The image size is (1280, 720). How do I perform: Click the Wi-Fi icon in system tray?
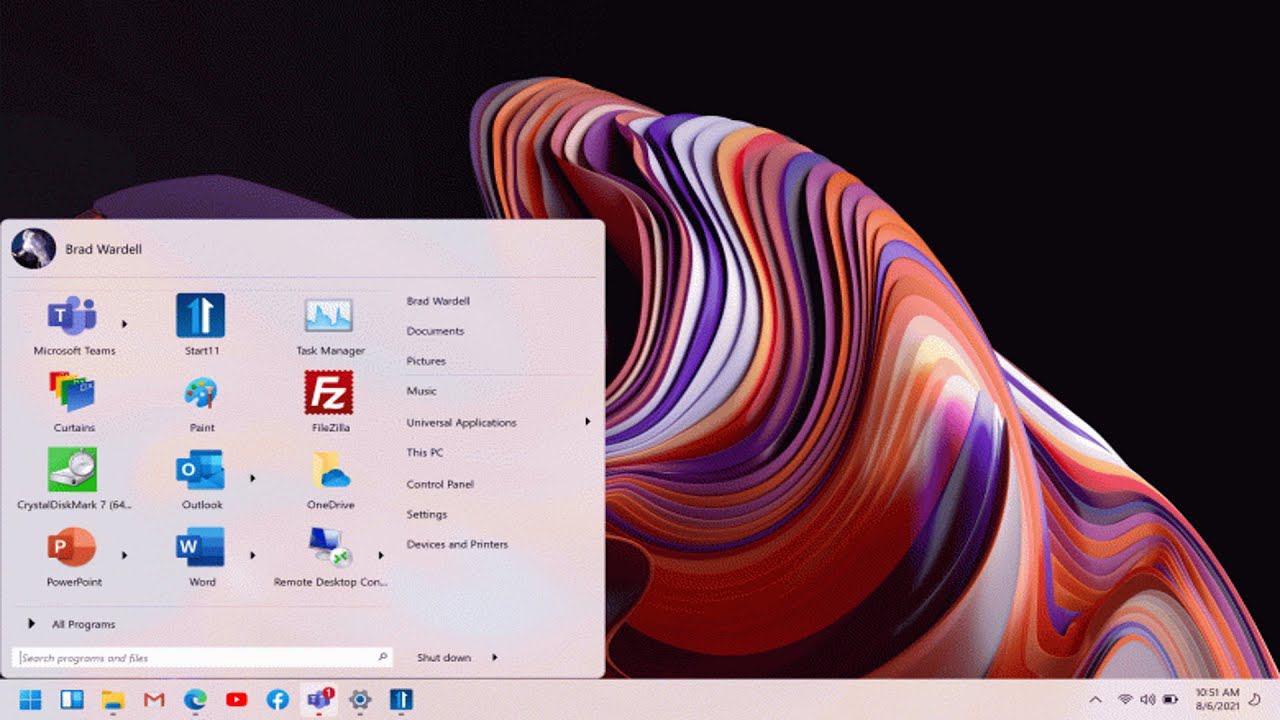click(x=1125, y=699)
